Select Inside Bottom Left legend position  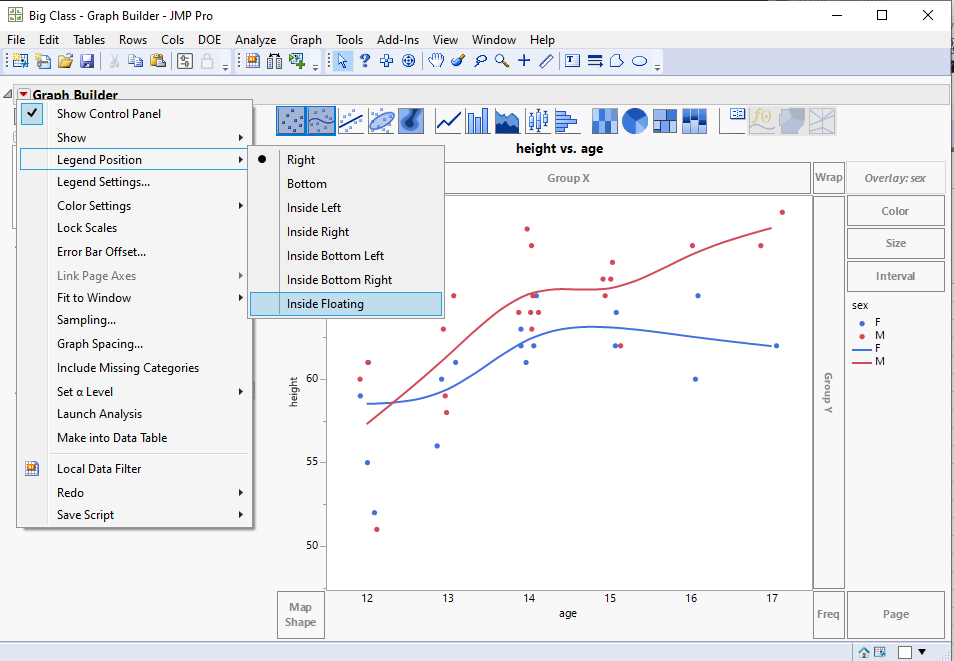pos(346,256)
